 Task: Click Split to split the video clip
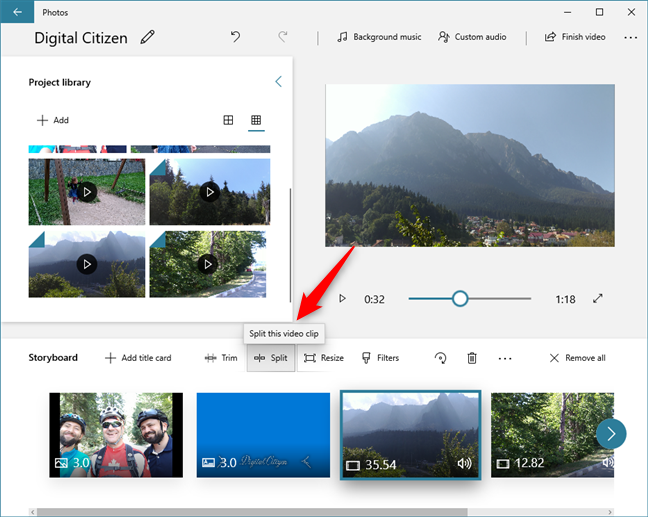271,358
